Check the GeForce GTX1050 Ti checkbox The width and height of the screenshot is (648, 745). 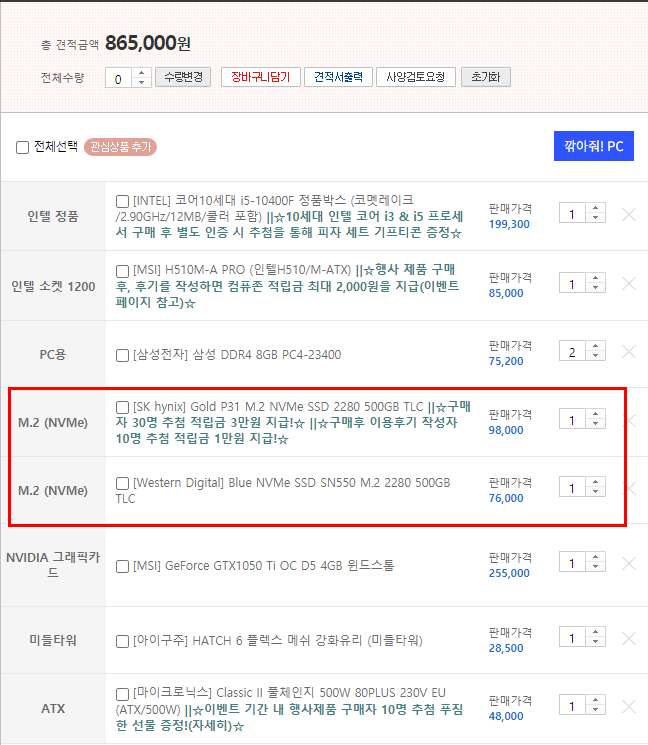click(x=122, y=566)
